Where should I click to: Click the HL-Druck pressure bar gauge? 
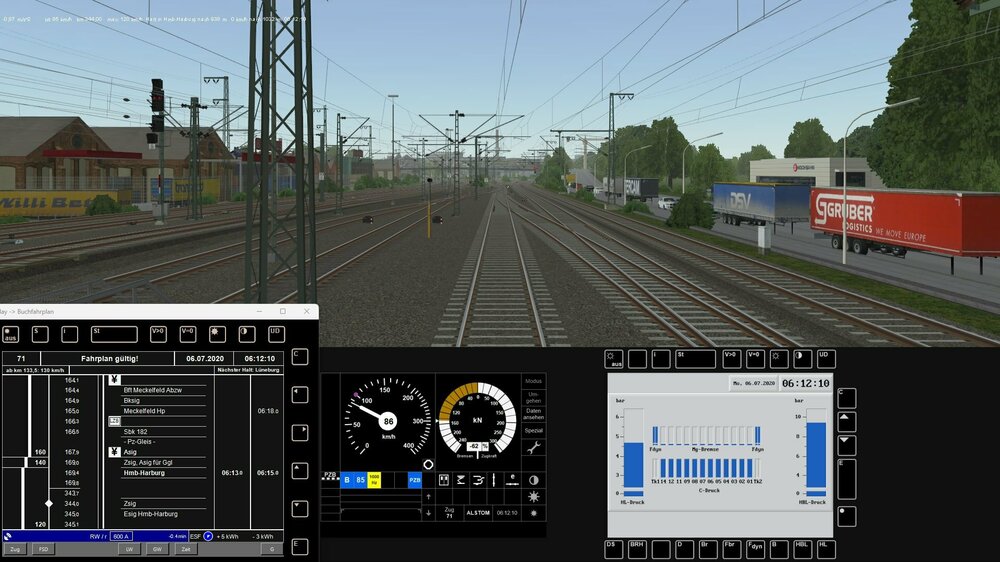(x=634, y=454)
